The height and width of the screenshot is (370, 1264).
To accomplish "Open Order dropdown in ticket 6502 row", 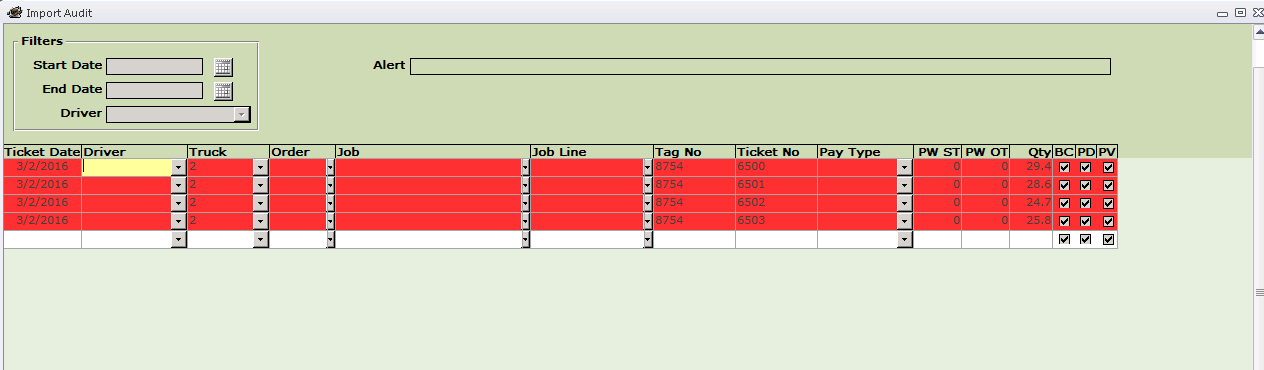I will [330, 204].
